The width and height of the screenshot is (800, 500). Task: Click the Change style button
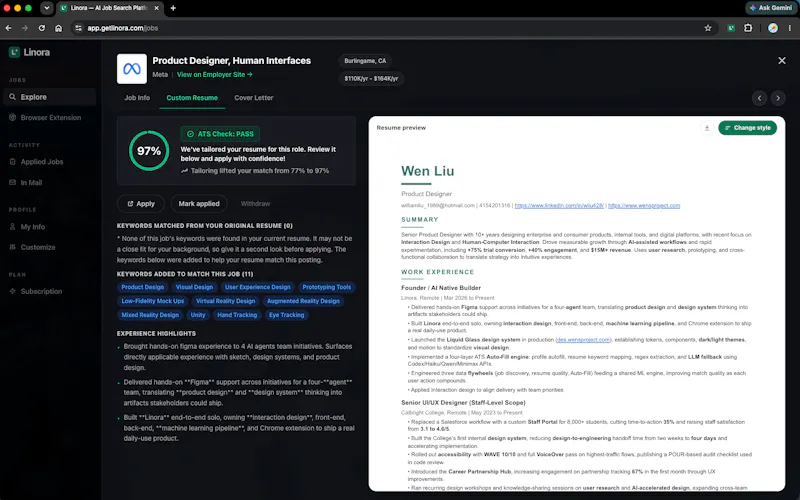[x=747, y=128]
